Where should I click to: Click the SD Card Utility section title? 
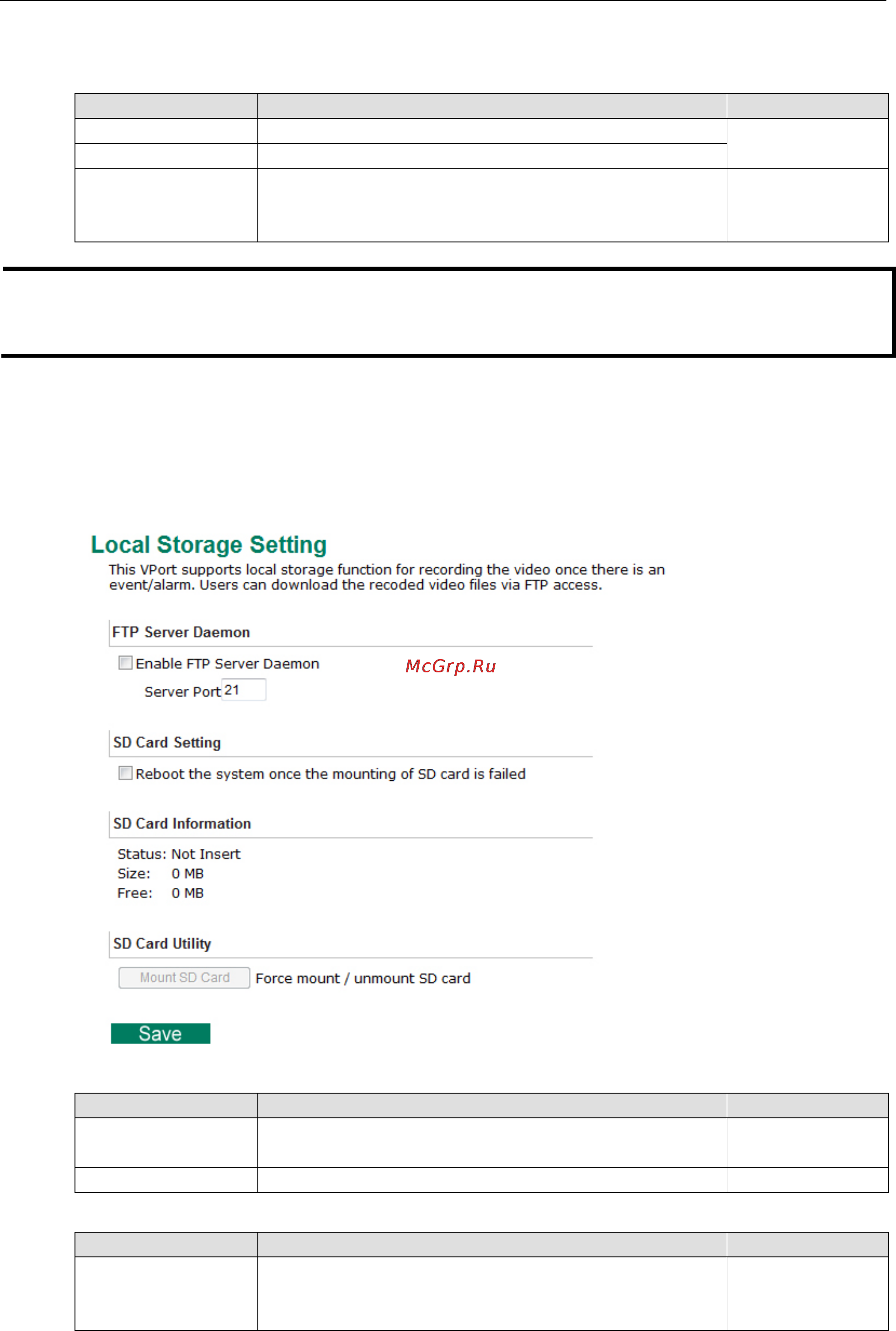(162, 944)
